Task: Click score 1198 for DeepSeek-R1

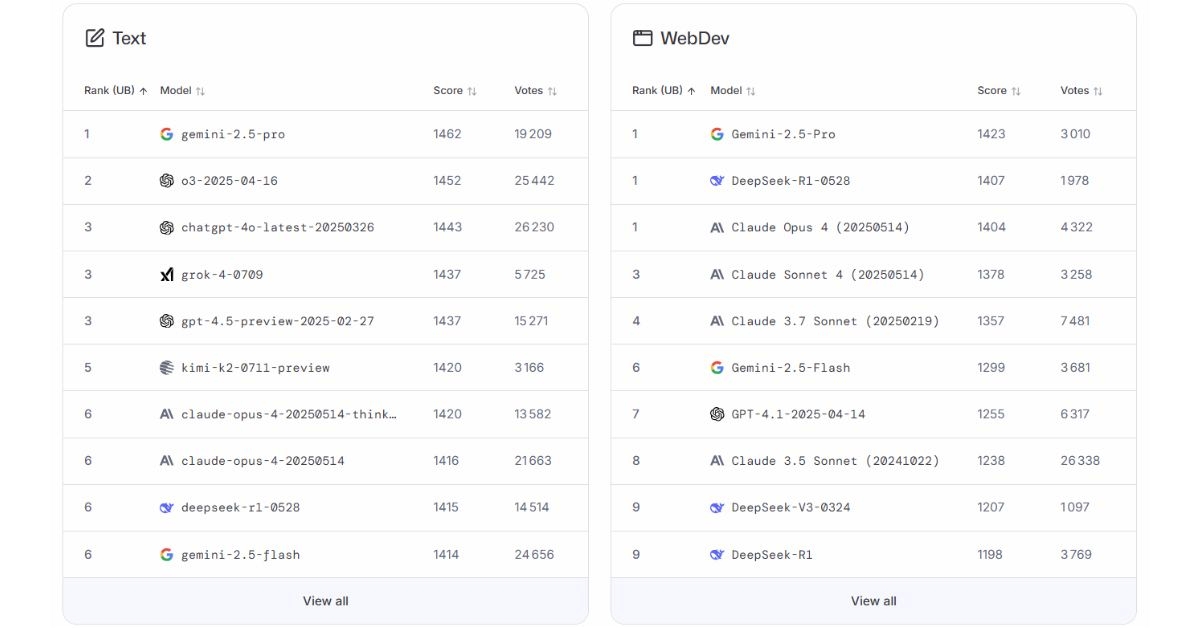Action: pyautogui.click(x=990, y=554)
